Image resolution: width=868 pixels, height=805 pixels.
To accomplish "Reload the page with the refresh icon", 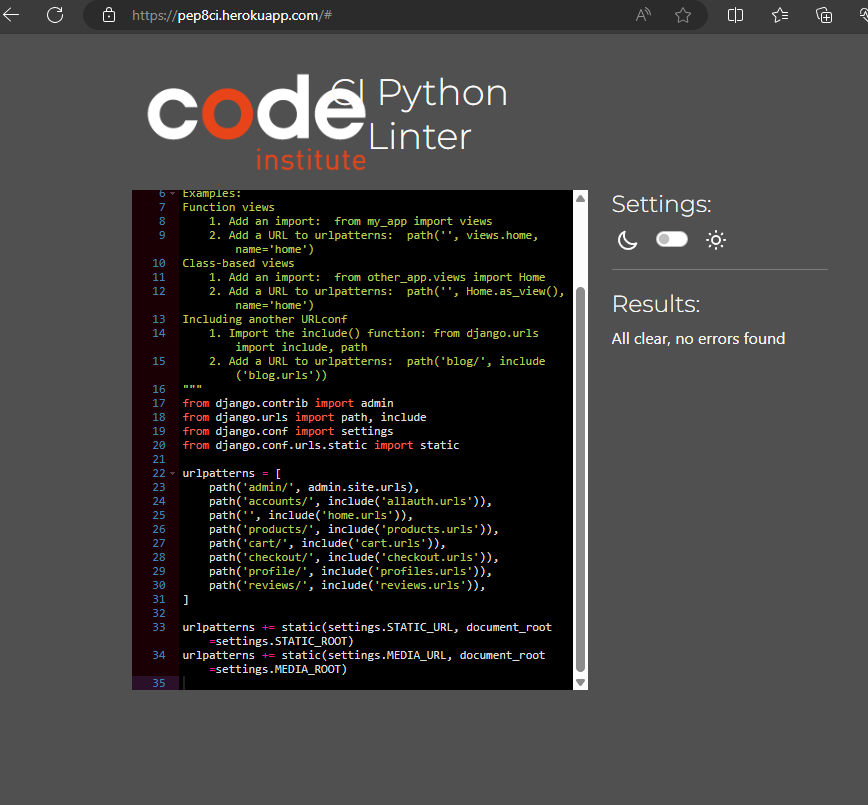I will tap(55, 15).
